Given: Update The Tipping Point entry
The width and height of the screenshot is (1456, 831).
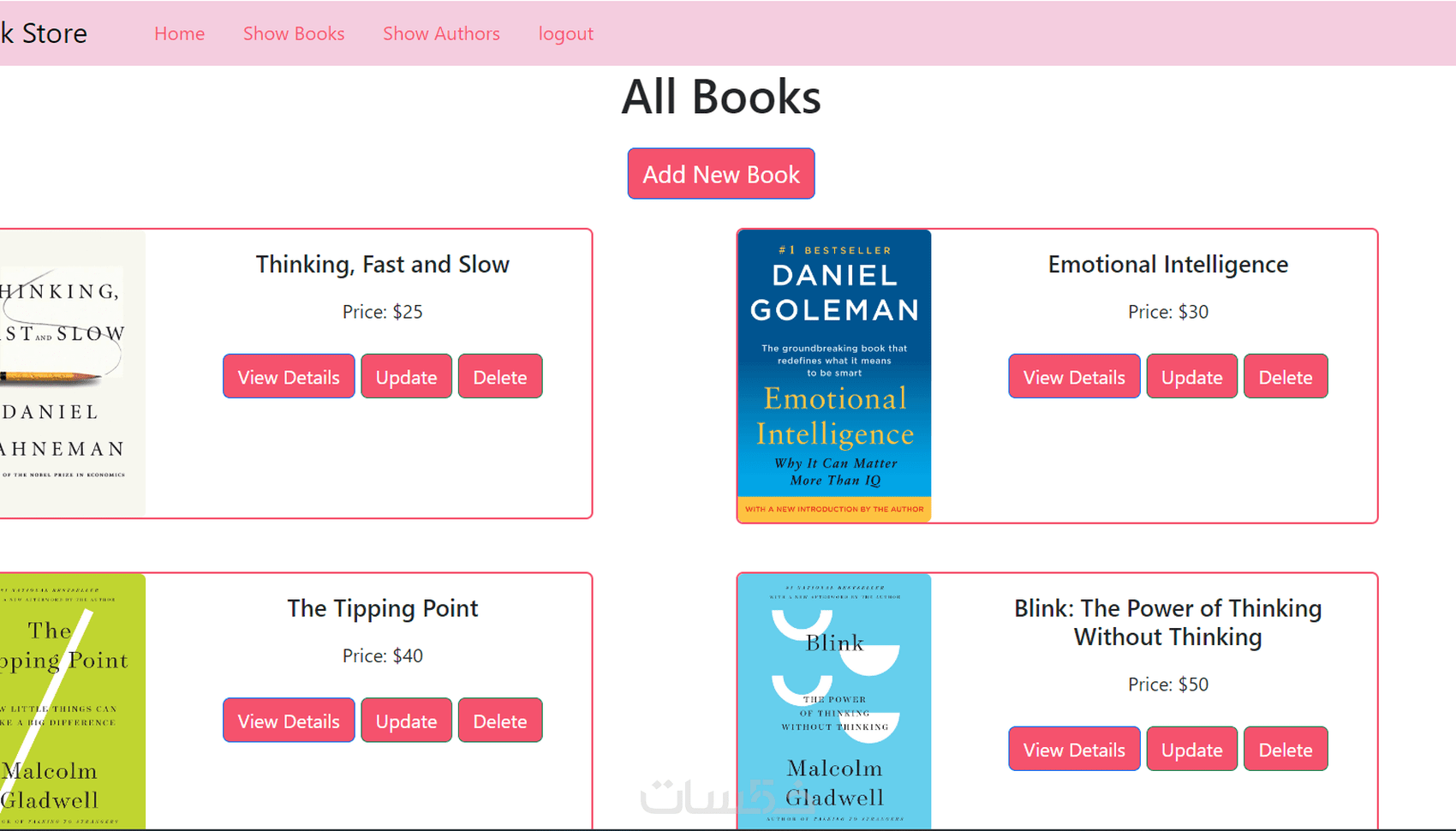Looking at the screenshot, I should [406, 721].
